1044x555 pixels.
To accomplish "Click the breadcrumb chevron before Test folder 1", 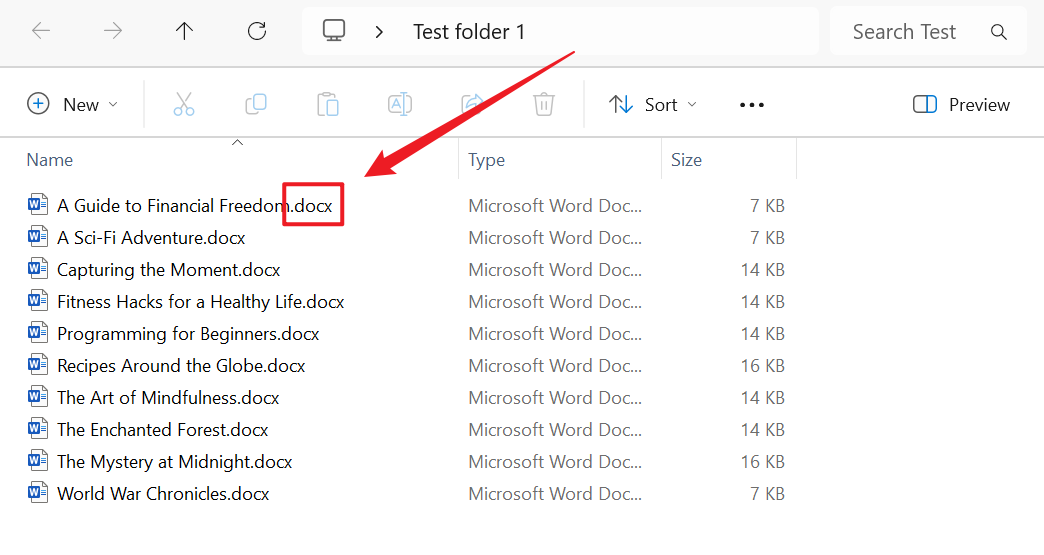I will 380,32.
